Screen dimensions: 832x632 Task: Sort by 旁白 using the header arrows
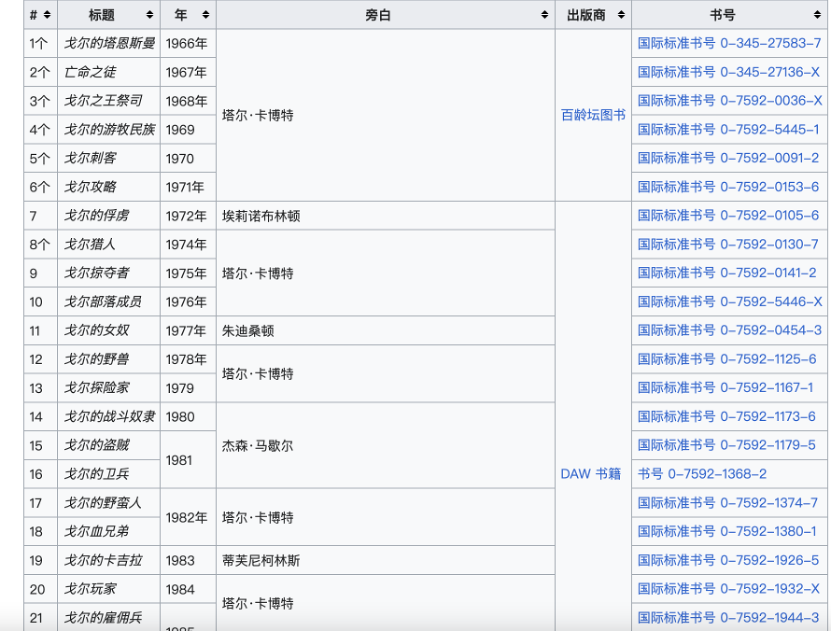click(545, 15)
